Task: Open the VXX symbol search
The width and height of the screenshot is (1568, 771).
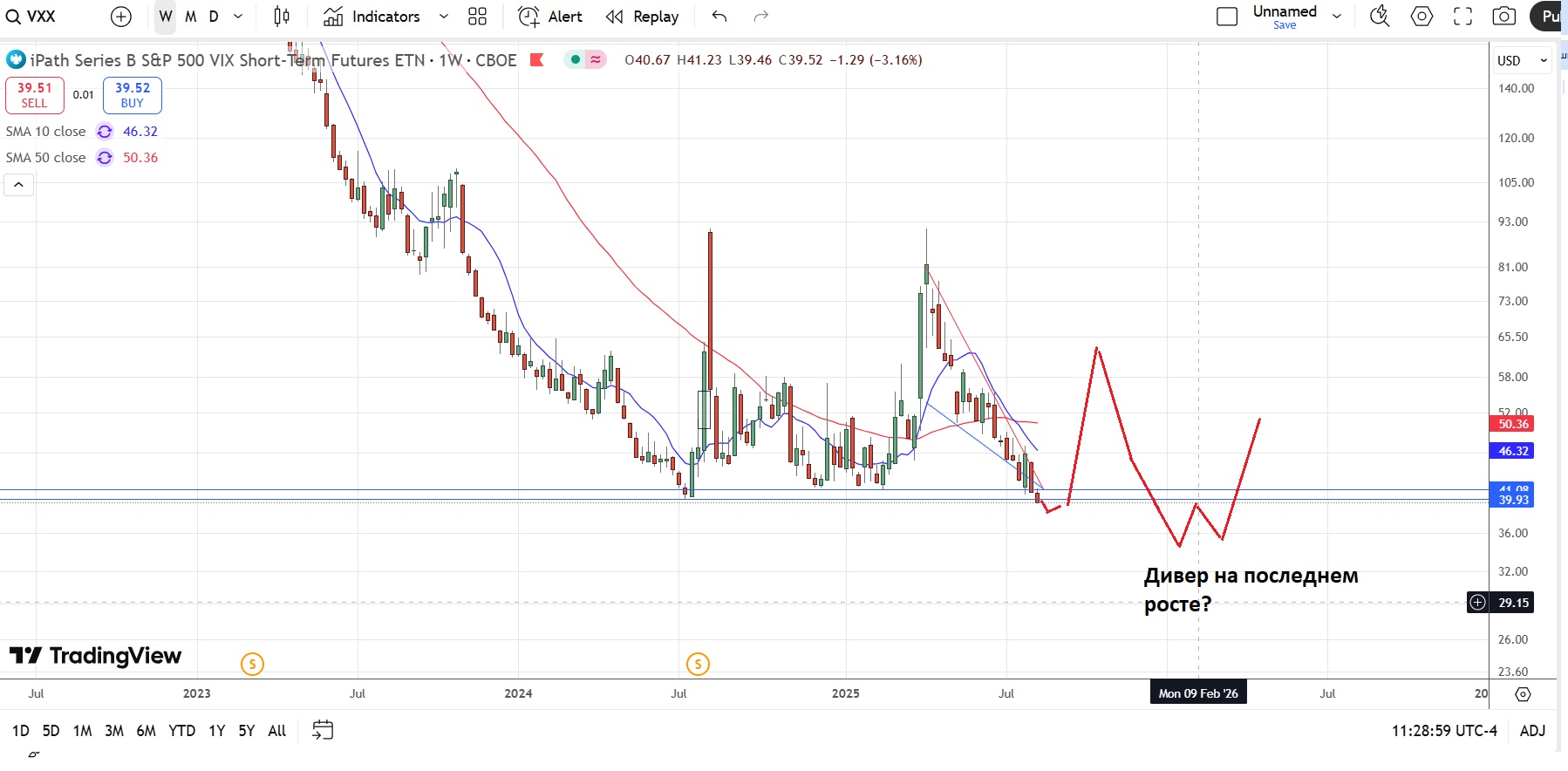Action: 31,17
